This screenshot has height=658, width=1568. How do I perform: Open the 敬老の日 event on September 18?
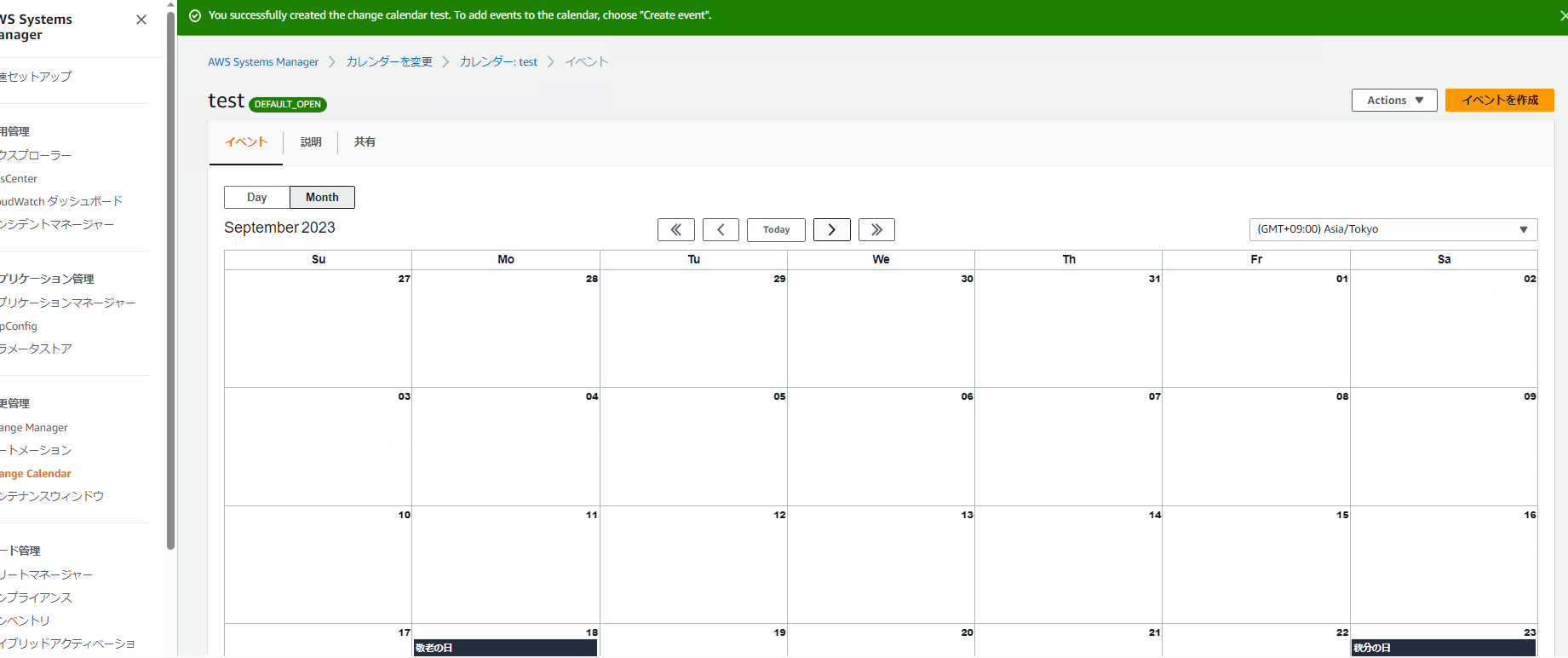click(505, 648)
